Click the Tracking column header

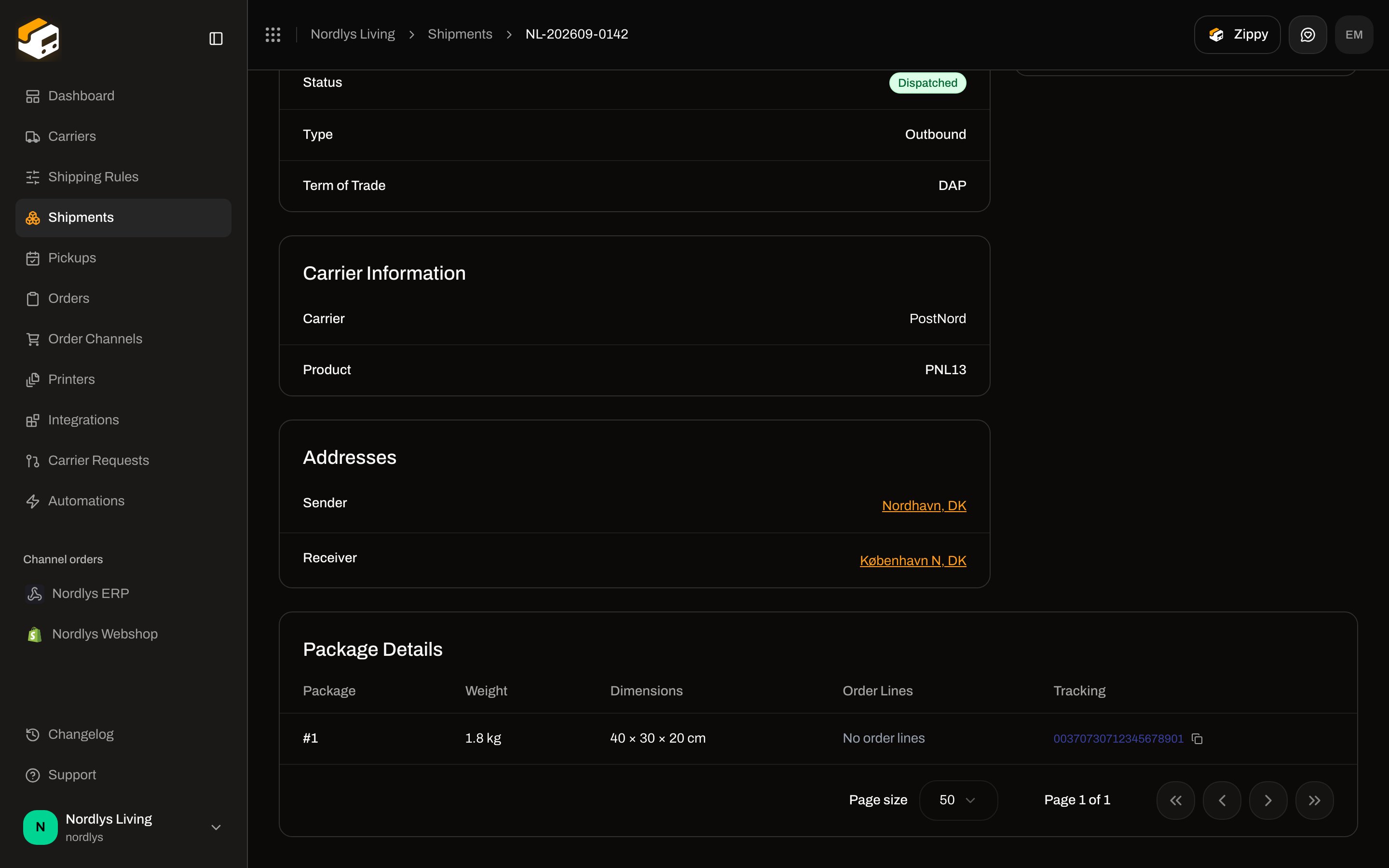pos(1080,691)
